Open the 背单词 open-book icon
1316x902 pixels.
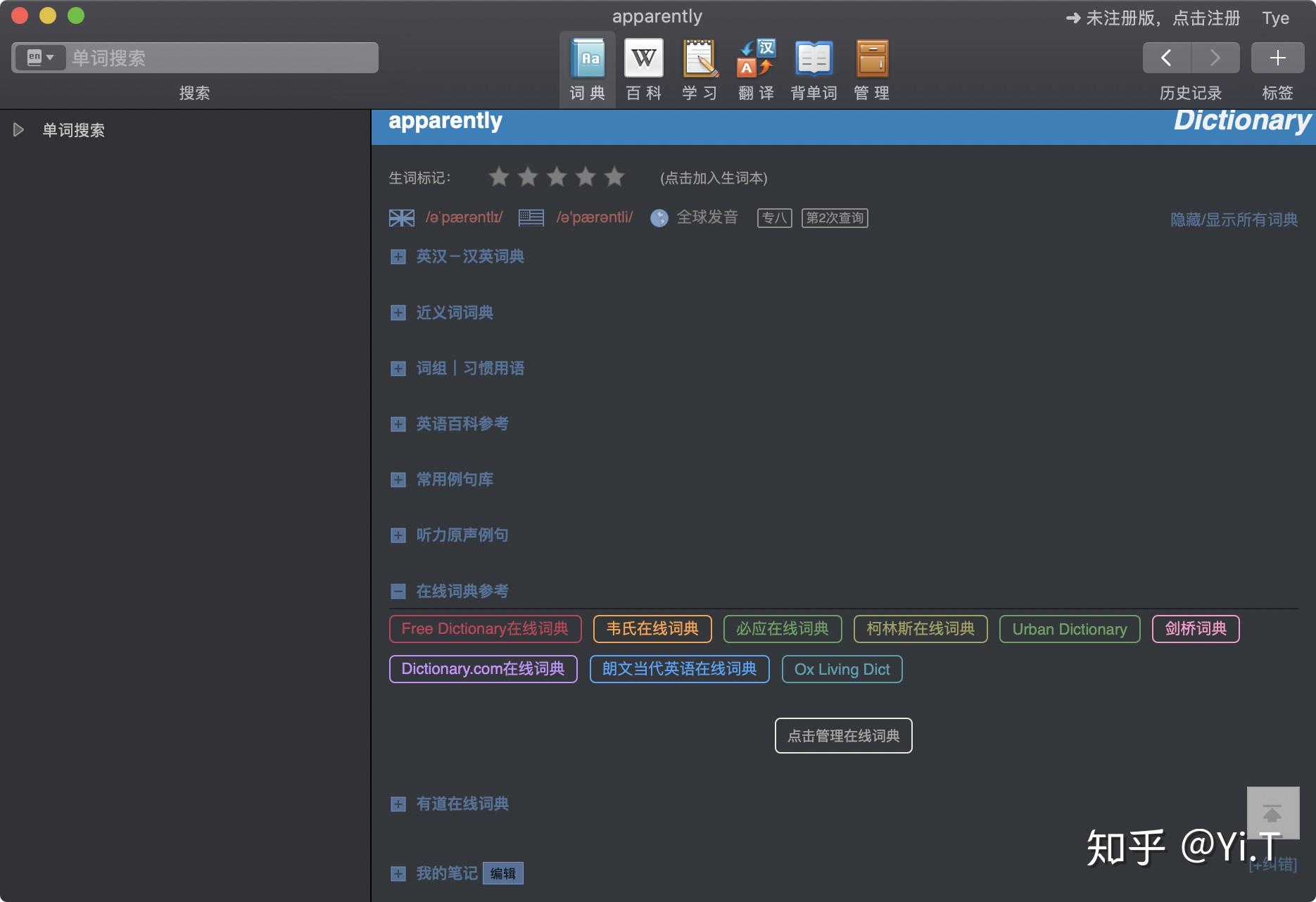click(814, 58)
